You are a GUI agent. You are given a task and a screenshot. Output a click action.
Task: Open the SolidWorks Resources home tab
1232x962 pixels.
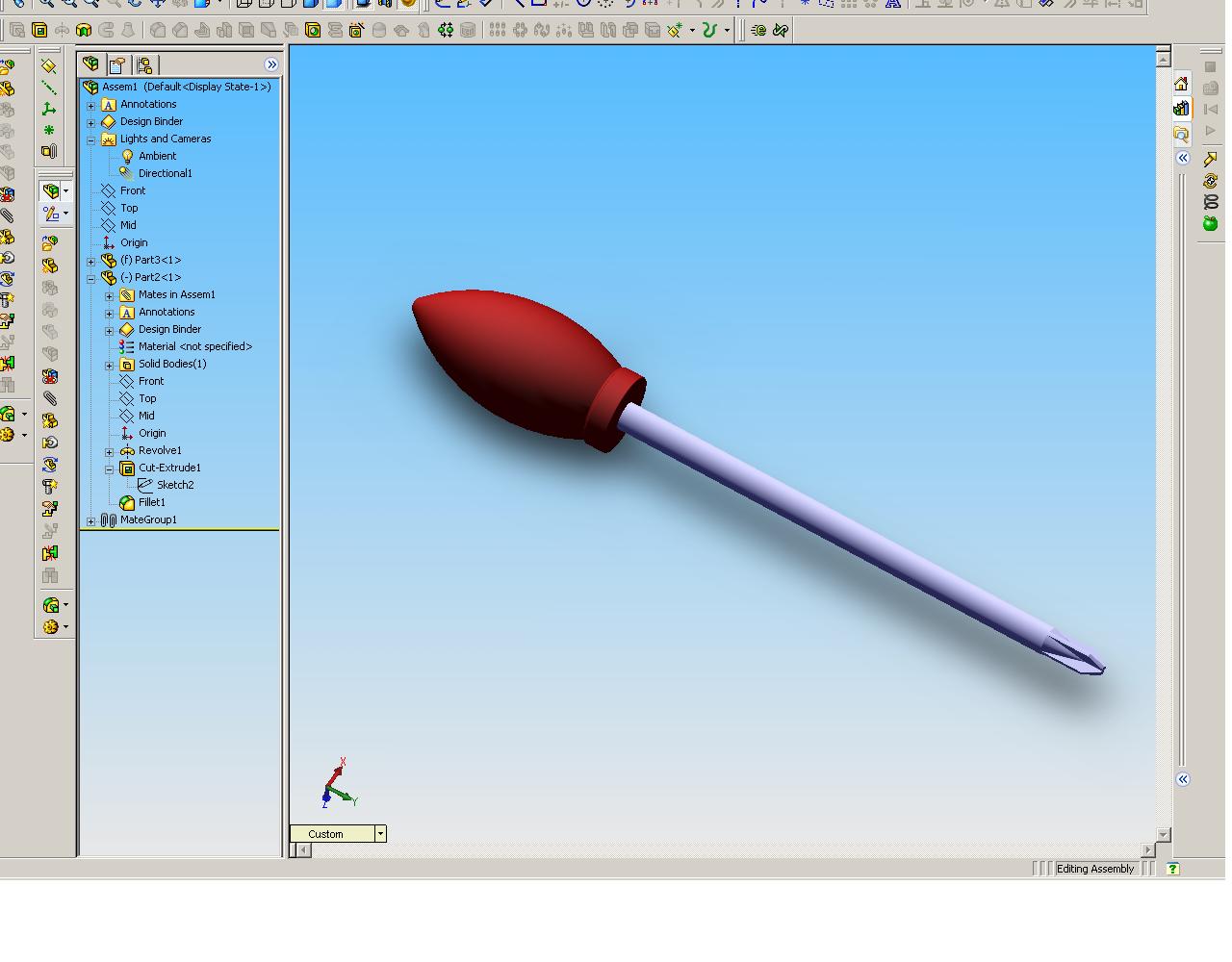[1181, 84]
